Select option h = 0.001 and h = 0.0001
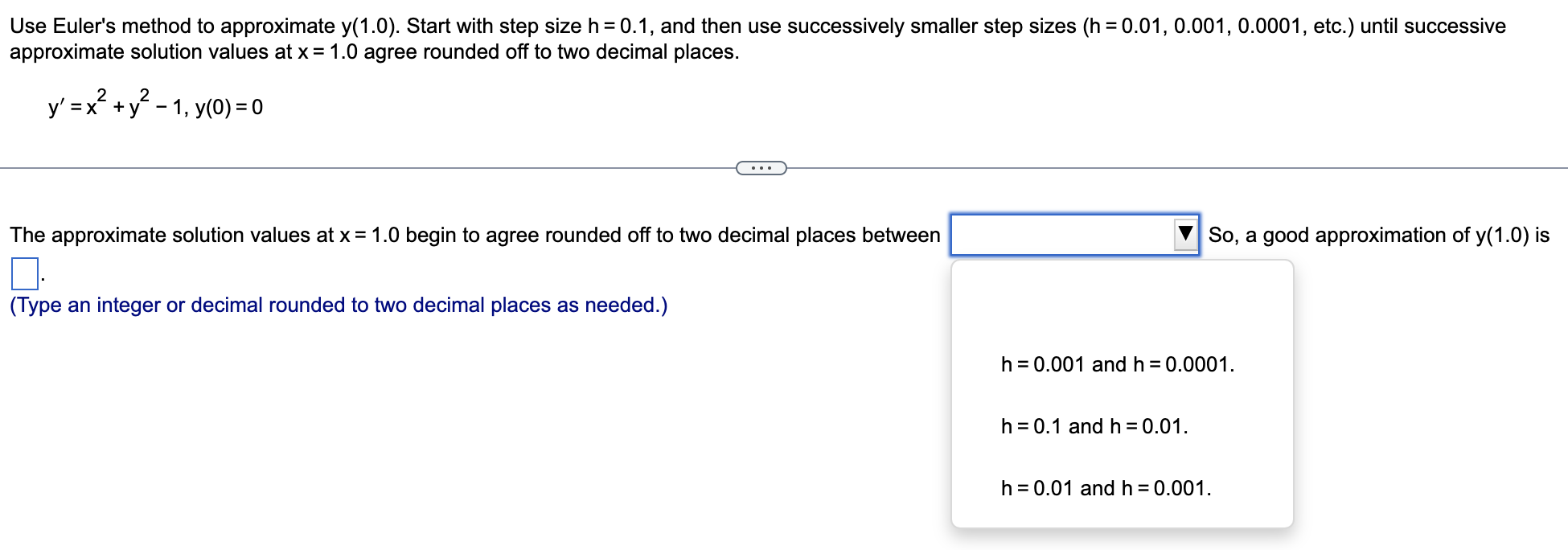The image size is (1568, 550). pyautogui.click(x=1116, y=363)
